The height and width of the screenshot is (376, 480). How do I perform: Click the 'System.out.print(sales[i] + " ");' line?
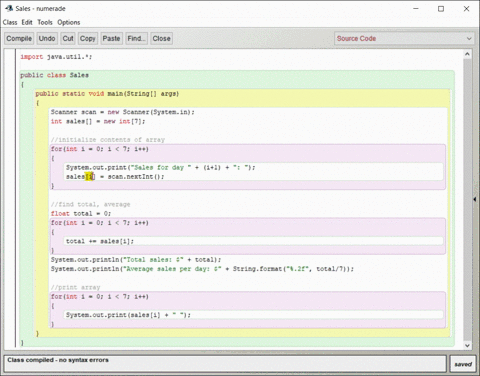pyautogui.click(x=128, y=315)
